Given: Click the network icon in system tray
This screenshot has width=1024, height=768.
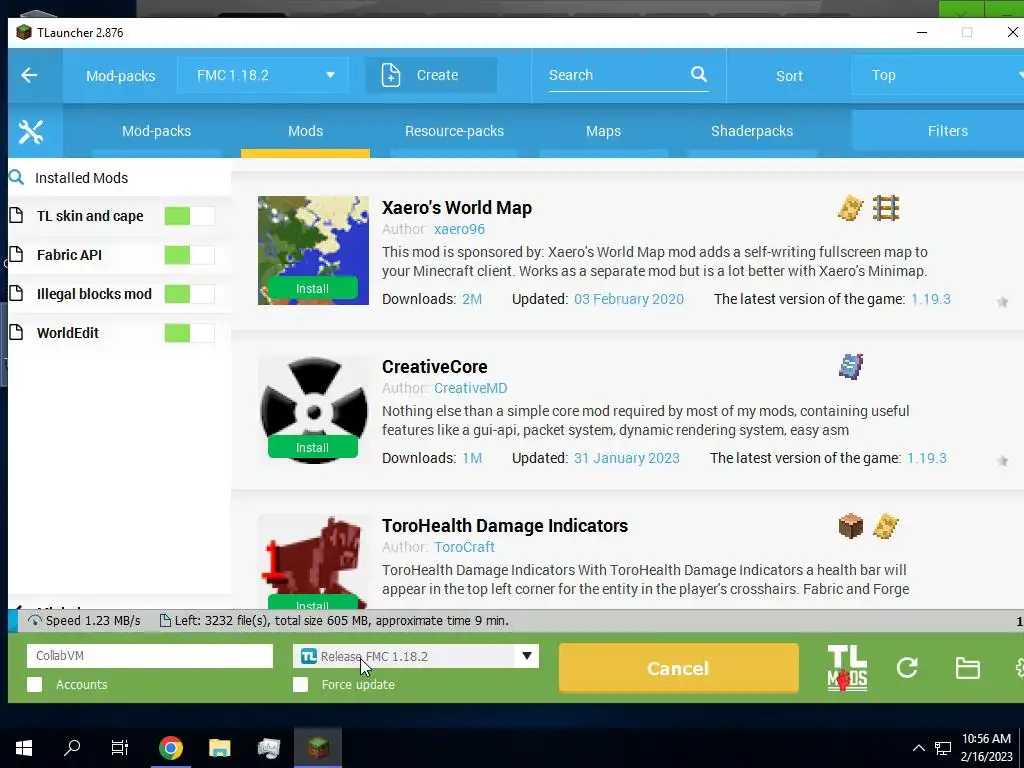Looking at the screenshot, I should (x=942, y=748).
